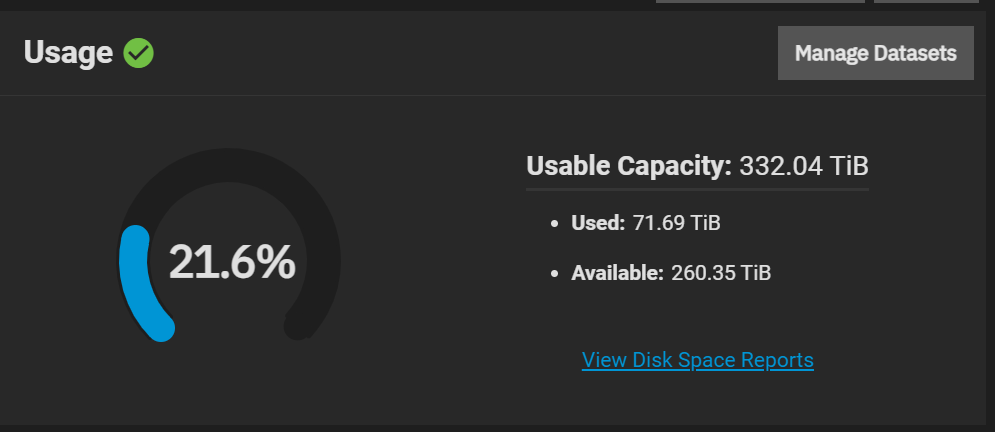Click the rounded bottom tip of blue arc
This screenshot has height=432, width=995.
[161, 329]
